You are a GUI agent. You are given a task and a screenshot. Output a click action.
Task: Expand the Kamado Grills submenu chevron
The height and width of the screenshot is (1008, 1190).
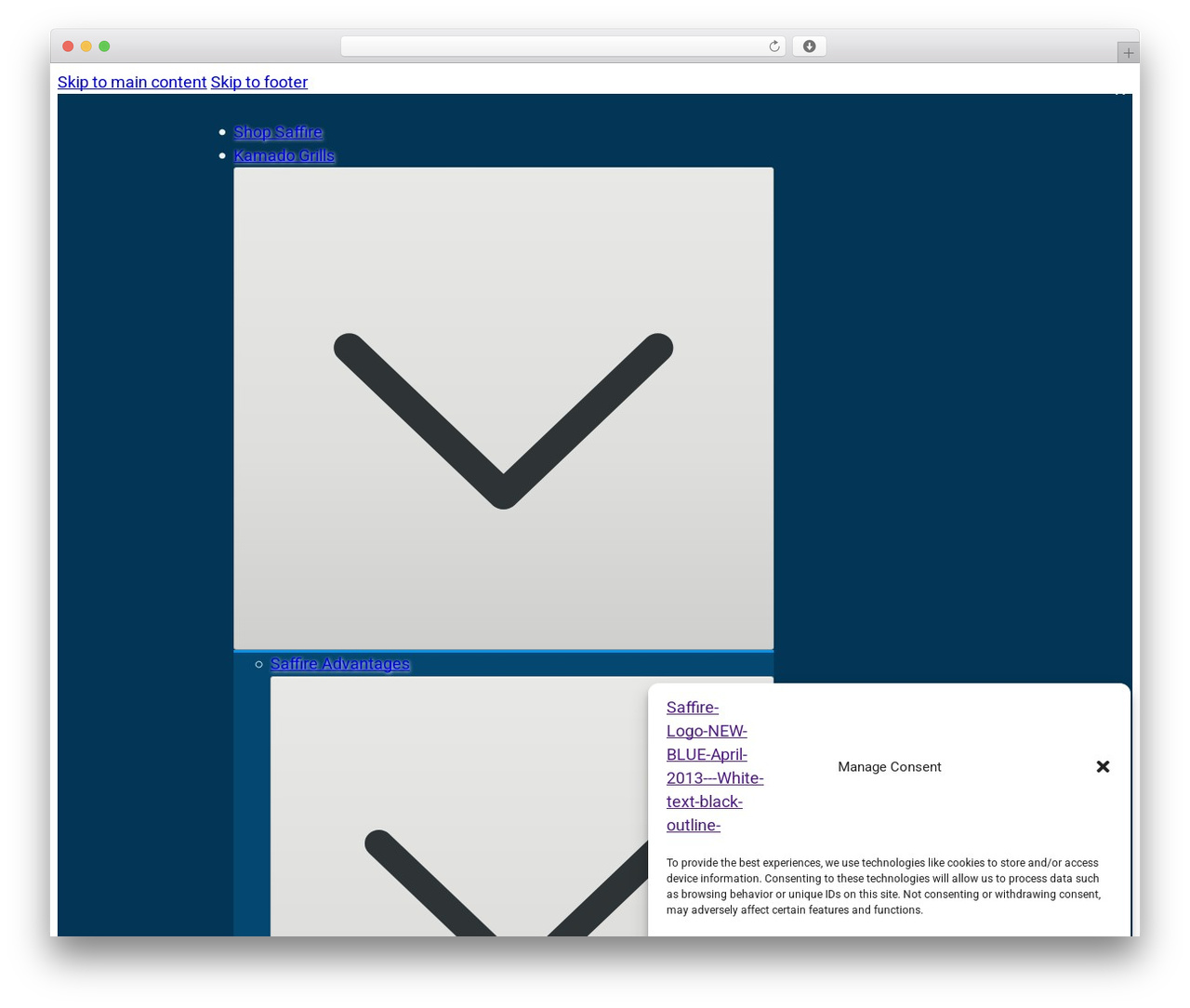(x=503, y=408)
